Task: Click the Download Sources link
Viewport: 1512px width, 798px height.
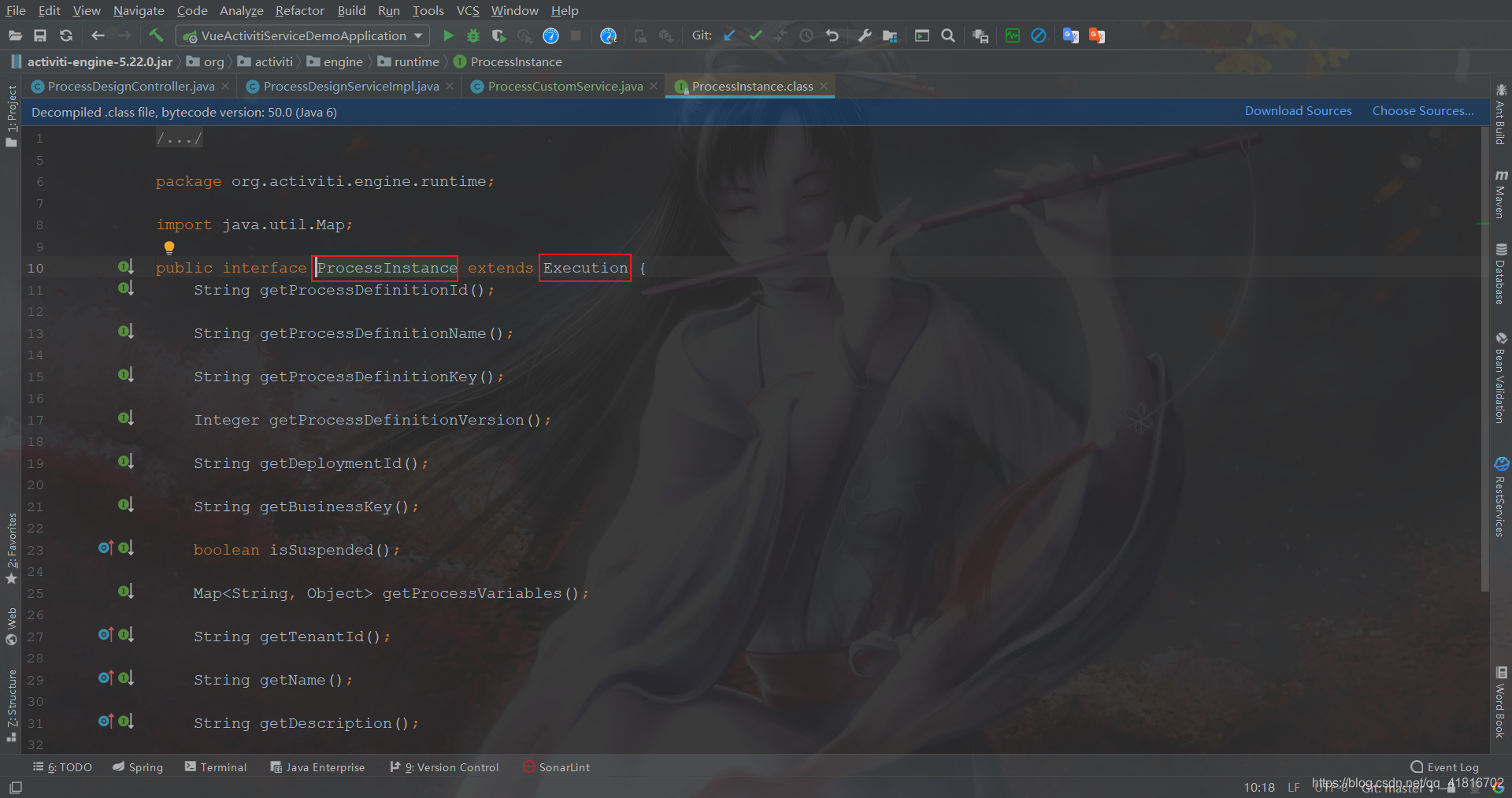Action: click(1298, 111)
